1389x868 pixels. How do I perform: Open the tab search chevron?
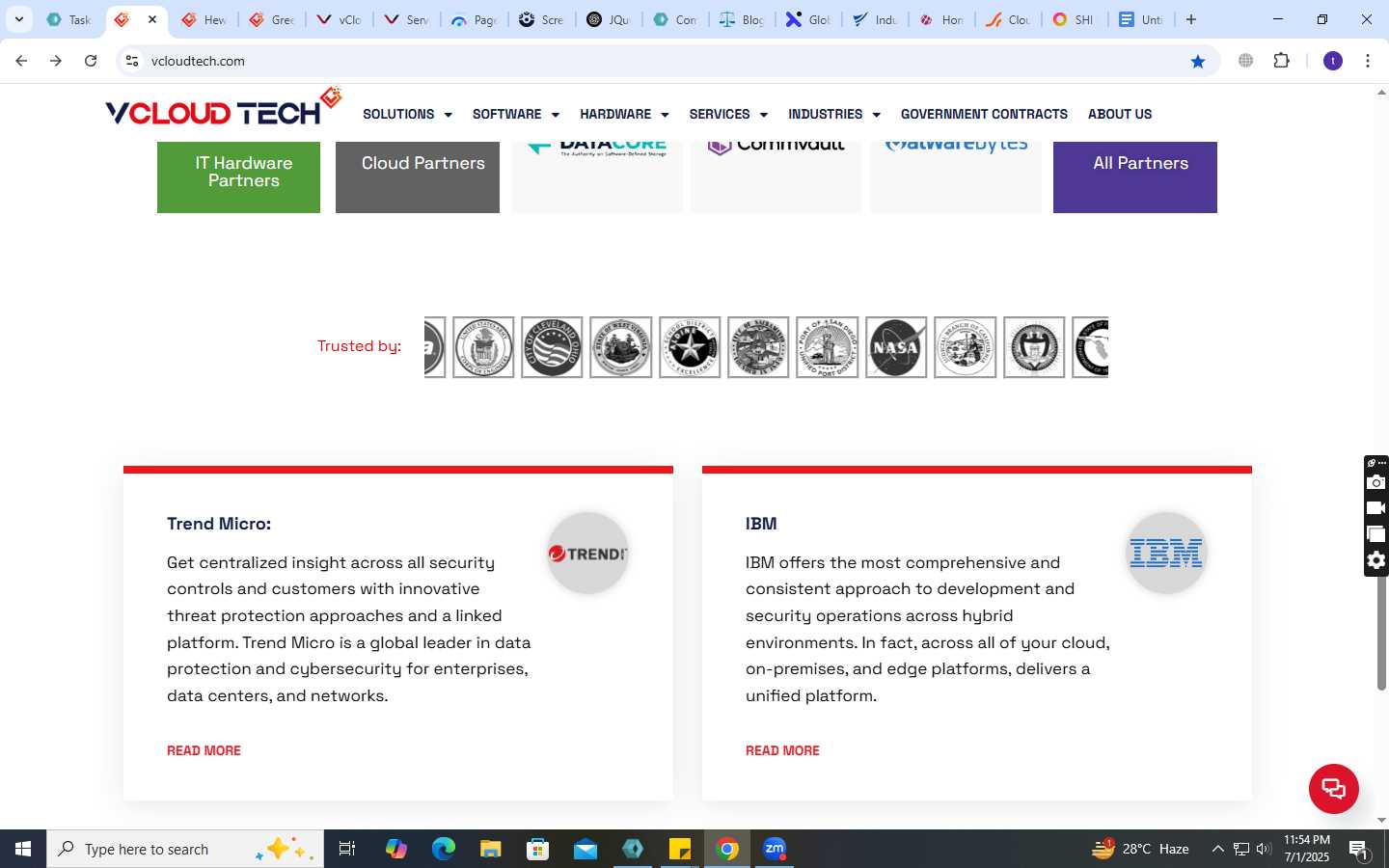(x=18, y=19)
